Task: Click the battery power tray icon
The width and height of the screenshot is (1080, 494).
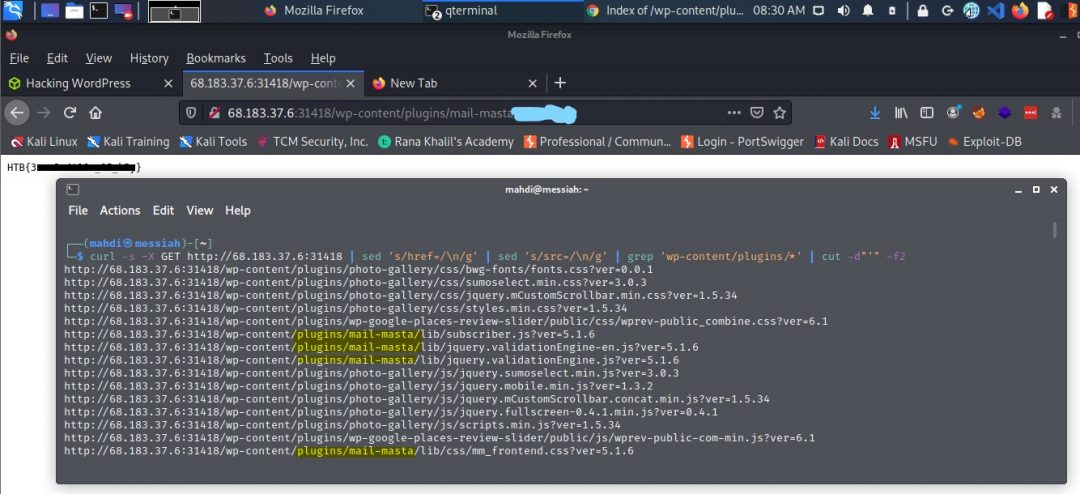Action: tap(892, 10)
